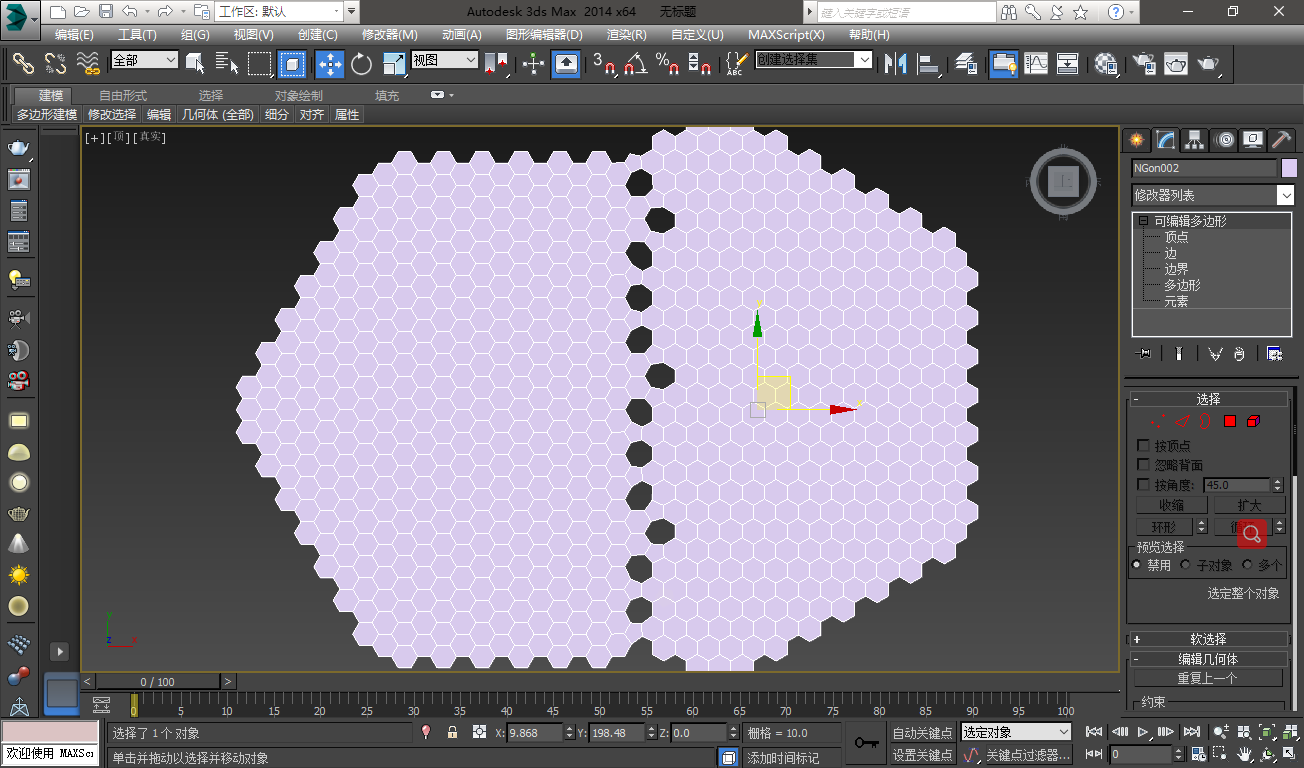
Task: Click the 多边形建模 ribbon panel button
Action: [47, 115]
